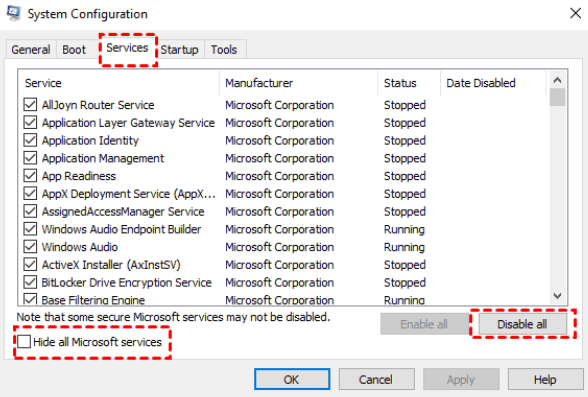
Task: Toggle Application Identity service checkbox
Action: 30,140
